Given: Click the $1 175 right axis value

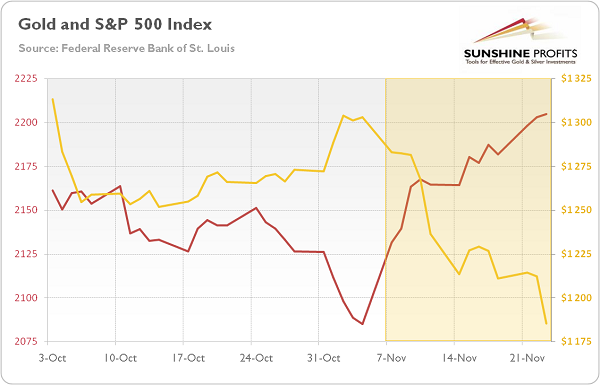Looking at the screenshot, I should tap(576, 341).
